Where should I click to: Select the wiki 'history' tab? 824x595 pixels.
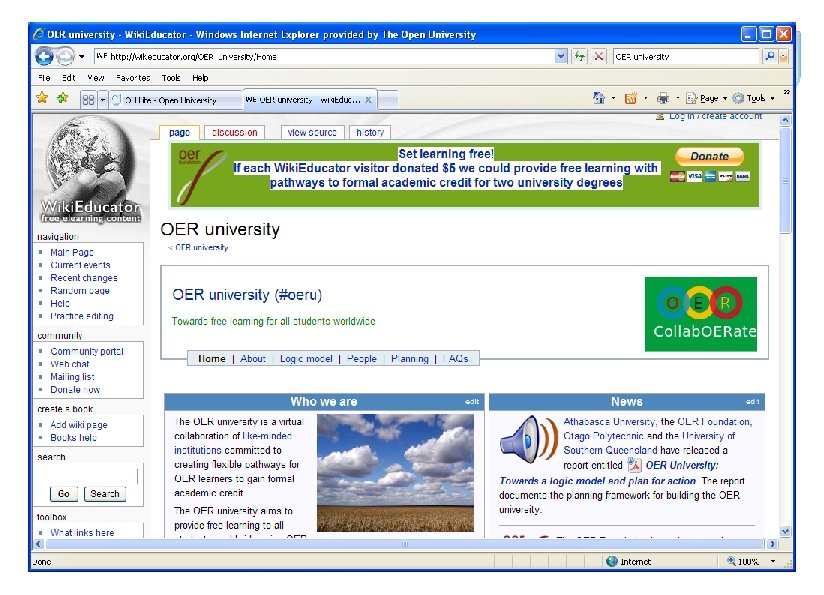370,132
